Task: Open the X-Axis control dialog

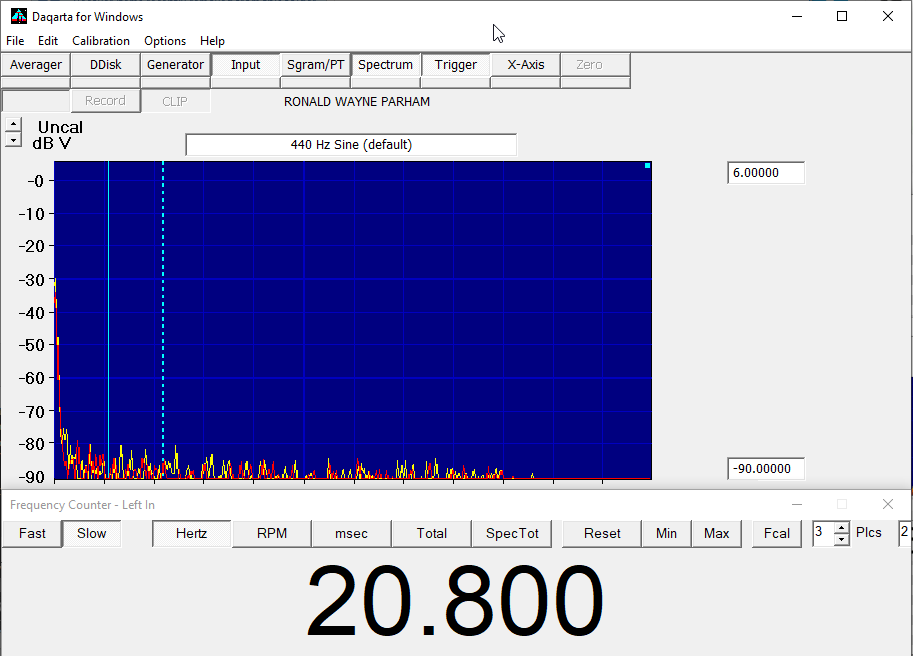Action: [x=525, y=65]
